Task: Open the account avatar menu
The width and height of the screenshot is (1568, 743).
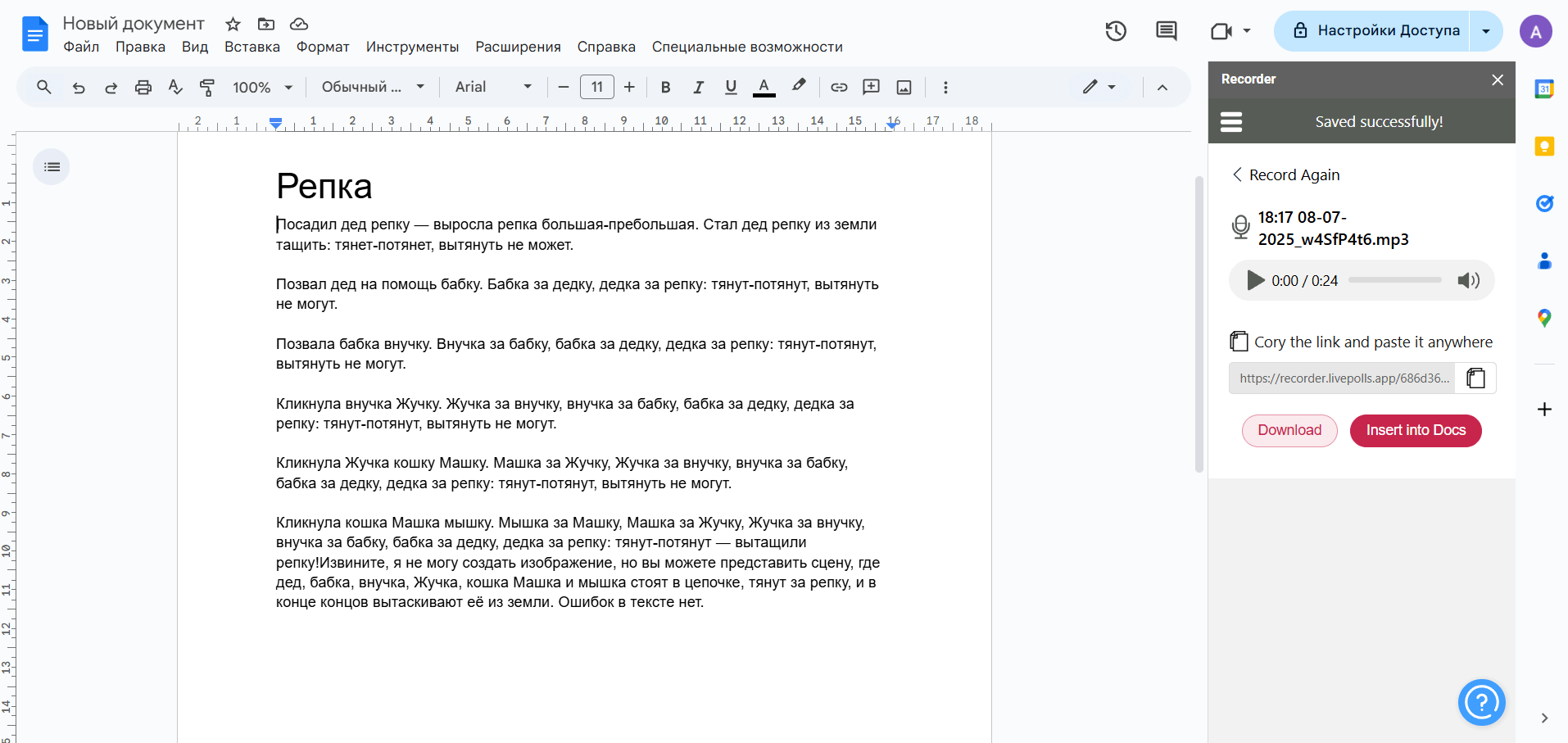Action: click(x=1536, y=31)
